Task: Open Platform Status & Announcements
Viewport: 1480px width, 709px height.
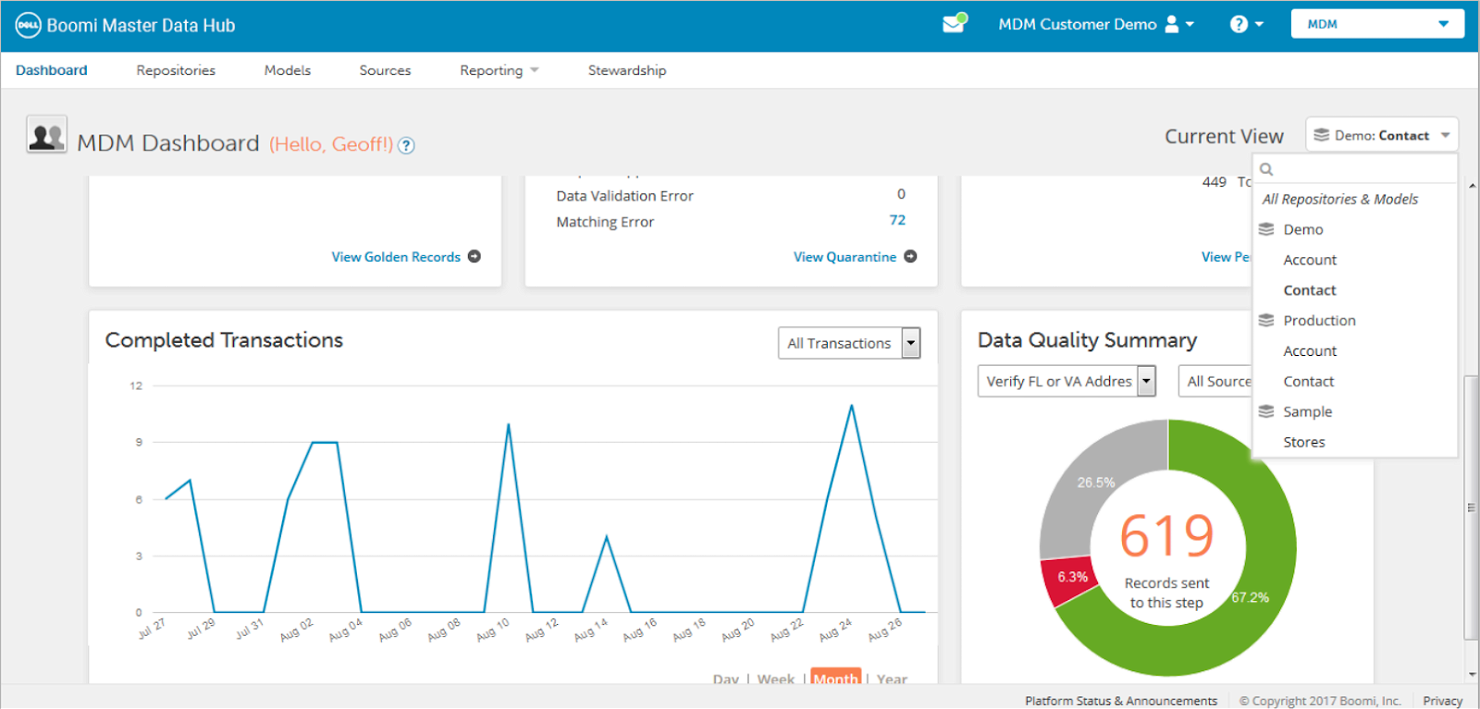Action: click(1120, 700)
